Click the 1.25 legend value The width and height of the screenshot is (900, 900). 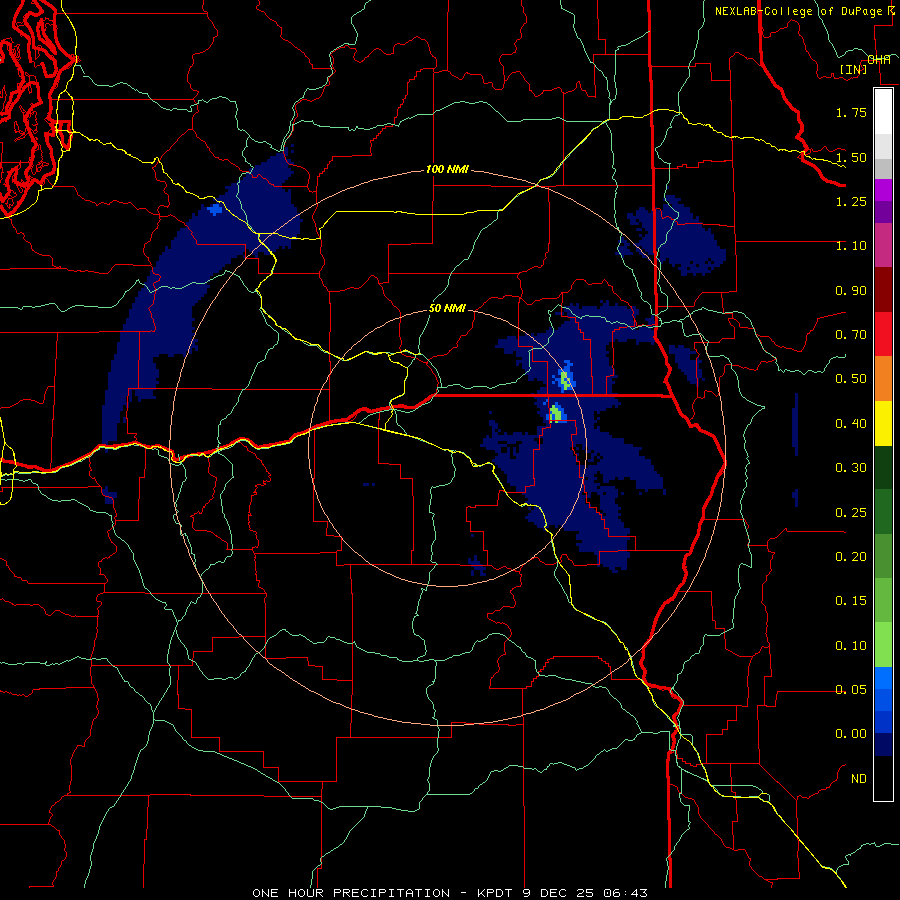click(851, 201)
